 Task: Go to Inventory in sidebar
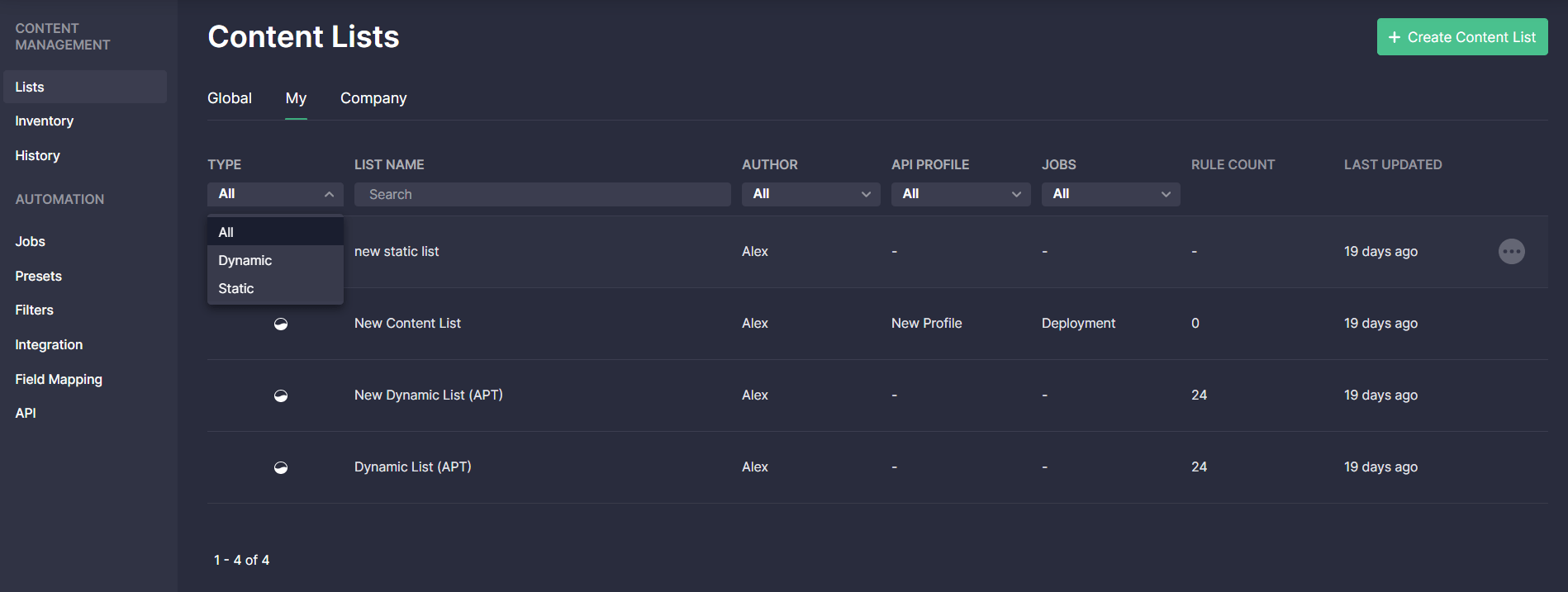[x=45, y=121]
